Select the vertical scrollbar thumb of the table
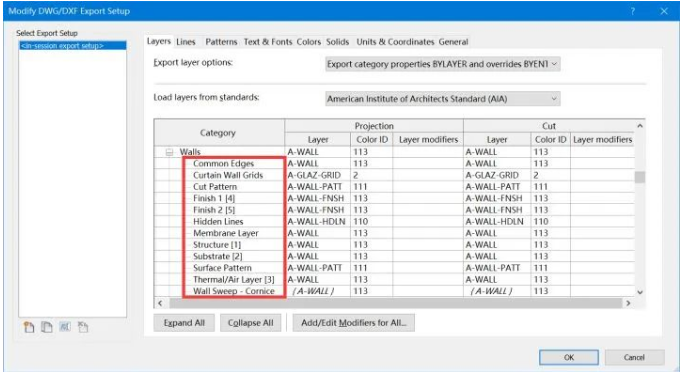680x372 pixels. tap(640, 177)
